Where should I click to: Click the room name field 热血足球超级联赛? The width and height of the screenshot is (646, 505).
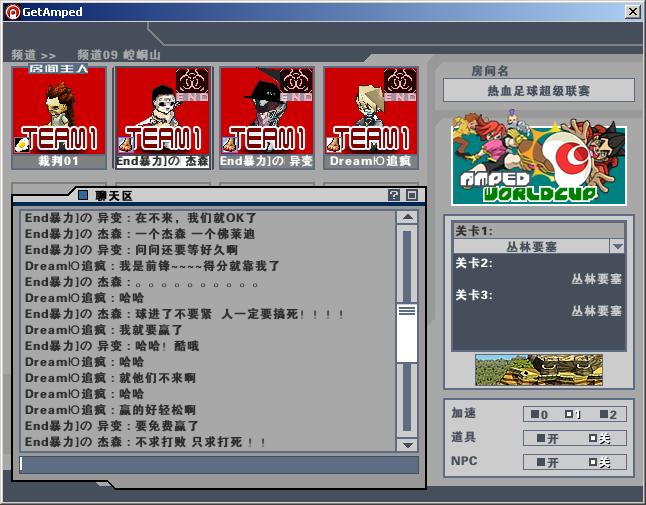point(539,91)
